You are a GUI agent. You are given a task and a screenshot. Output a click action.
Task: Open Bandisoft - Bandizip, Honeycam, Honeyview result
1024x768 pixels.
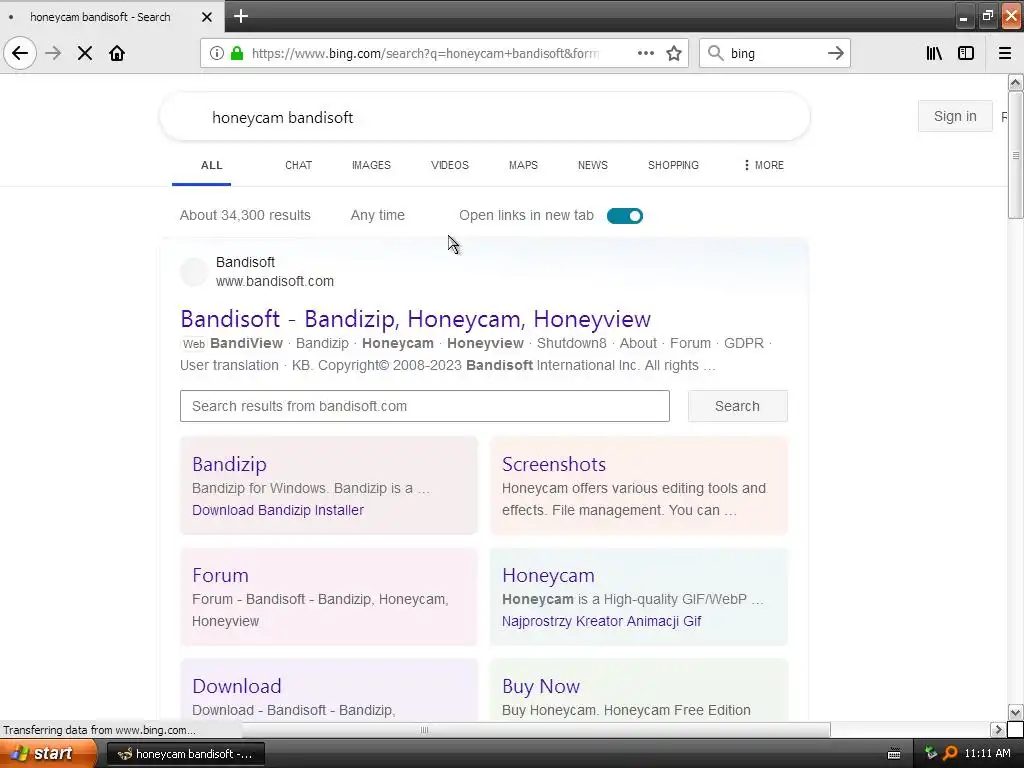[415, 319]
